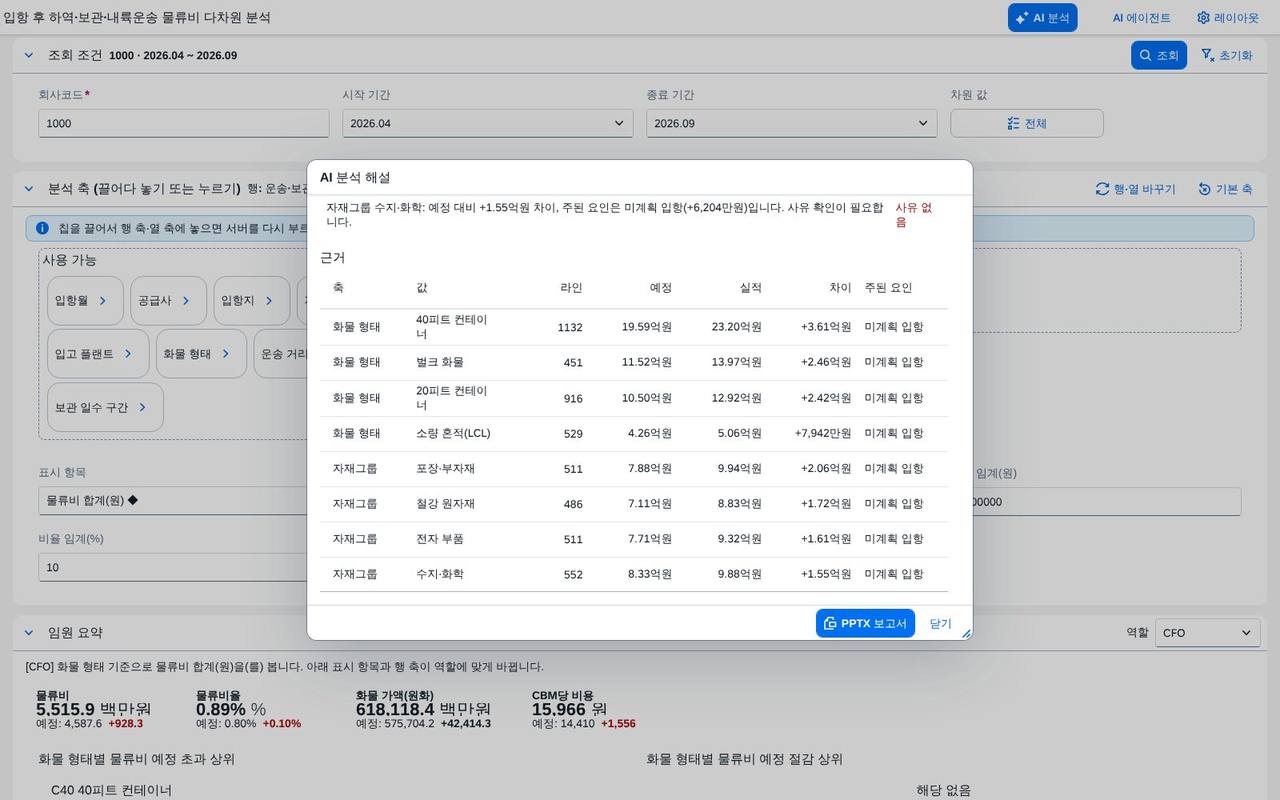The width and height of the screenshot is (1280, 800).
Task: Click the 조회 search button
Action: (1159, 55)
